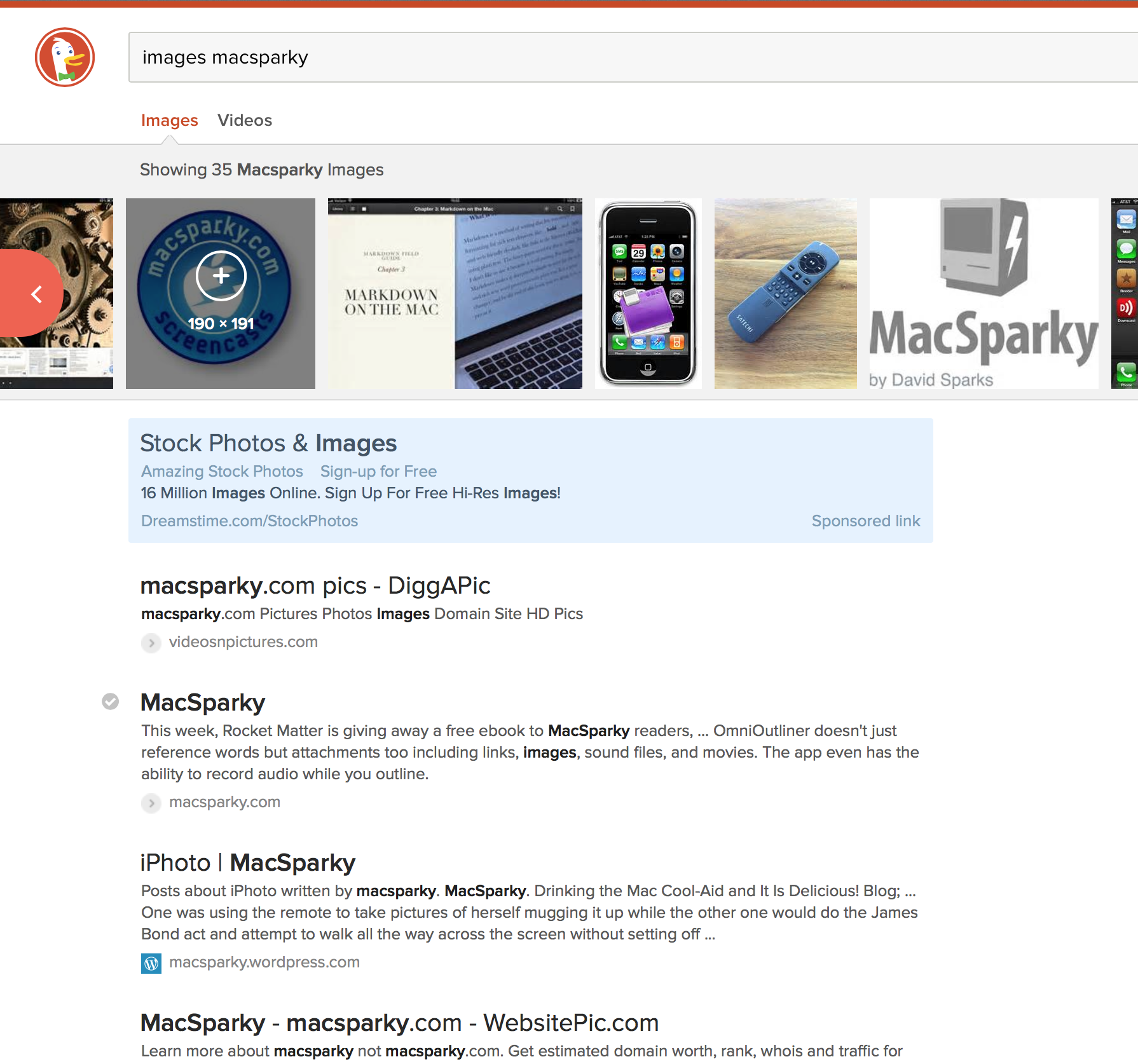
Task: Click the Learn more about macsparky snippet
Action: tap(522, 1051)
